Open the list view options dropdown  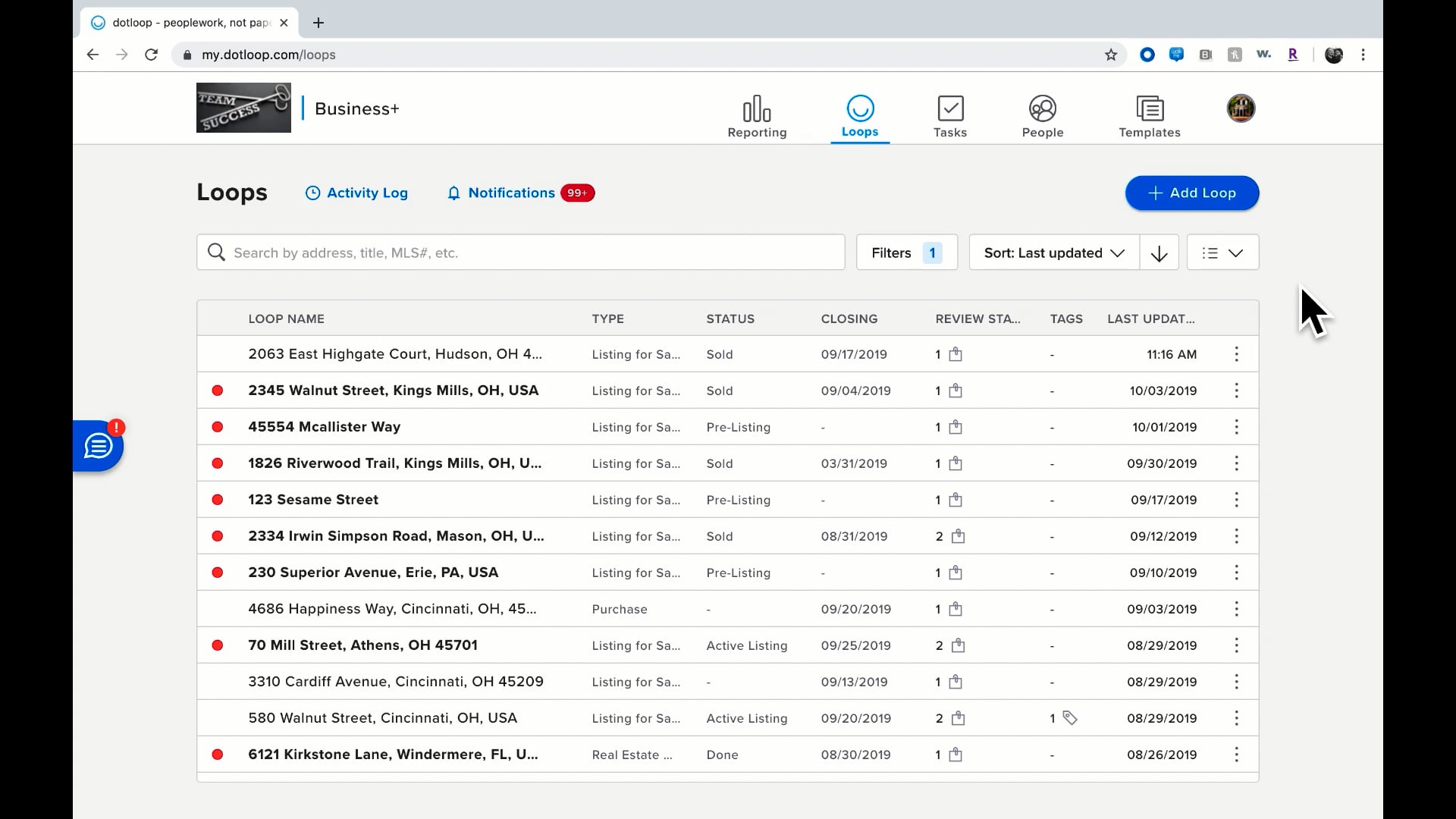click(x=1222, y=253)
